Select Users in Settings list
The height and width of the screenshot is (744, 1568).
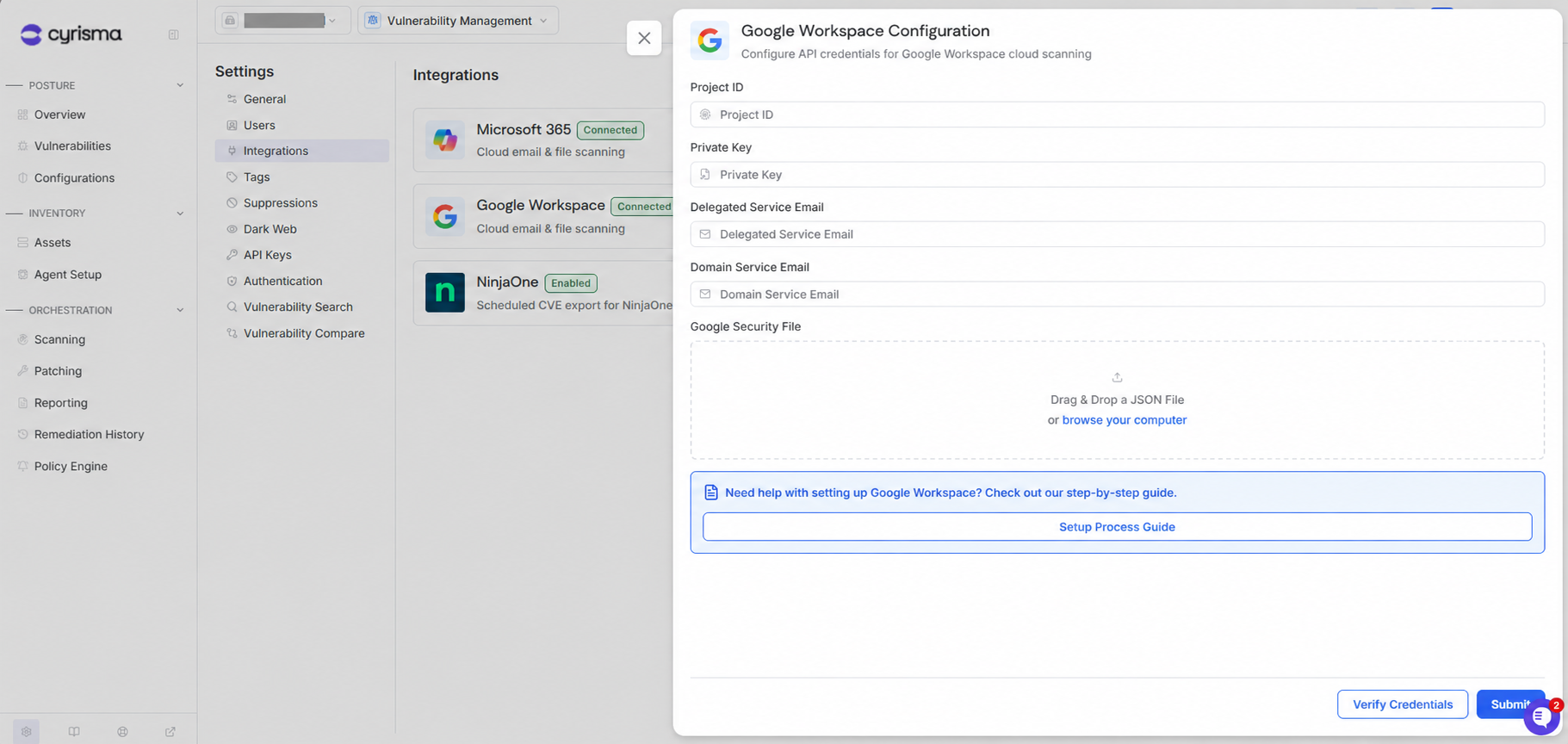(259, 125)
